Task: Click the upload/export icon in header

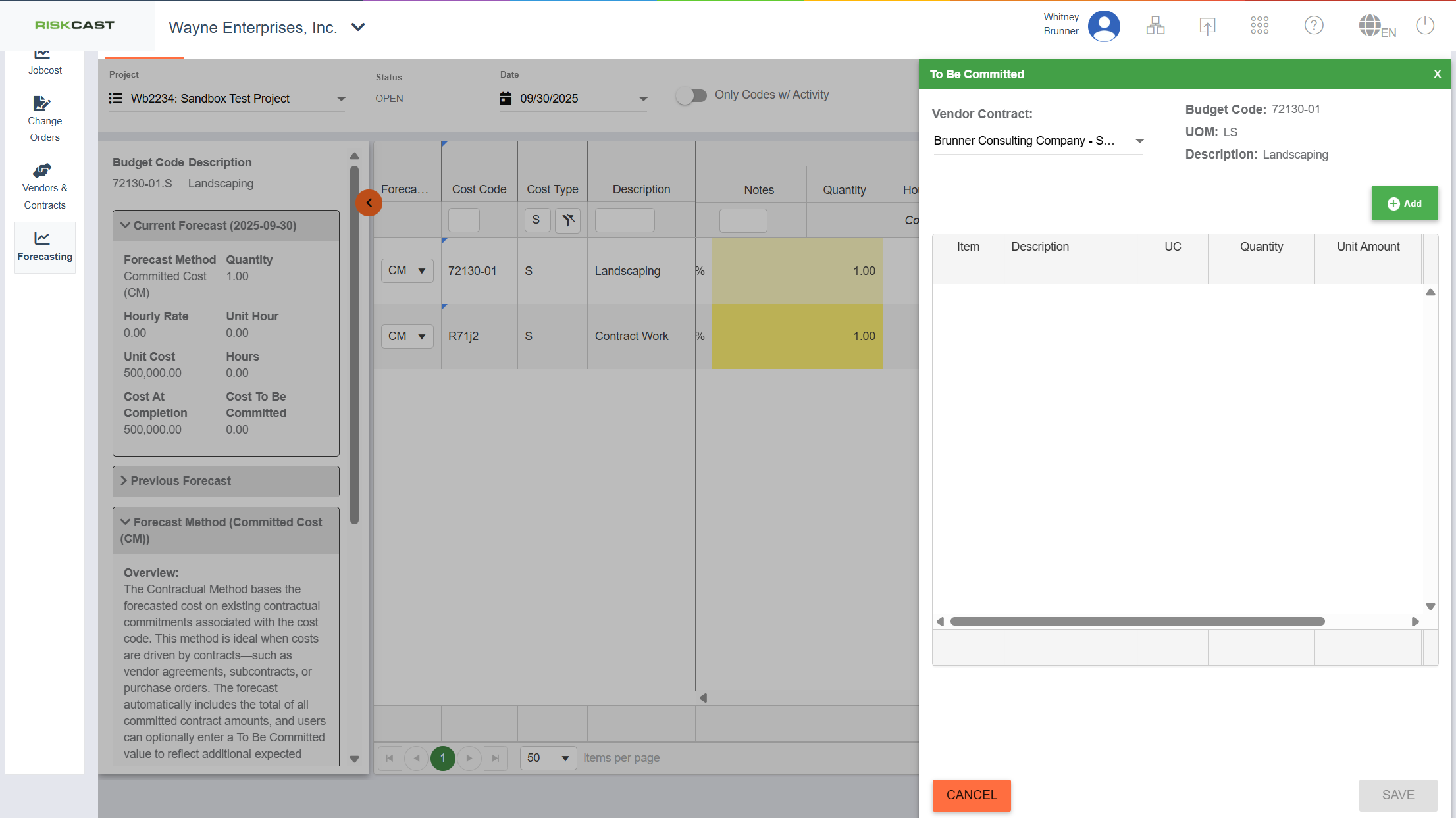Action: (x=1207, y=26)
